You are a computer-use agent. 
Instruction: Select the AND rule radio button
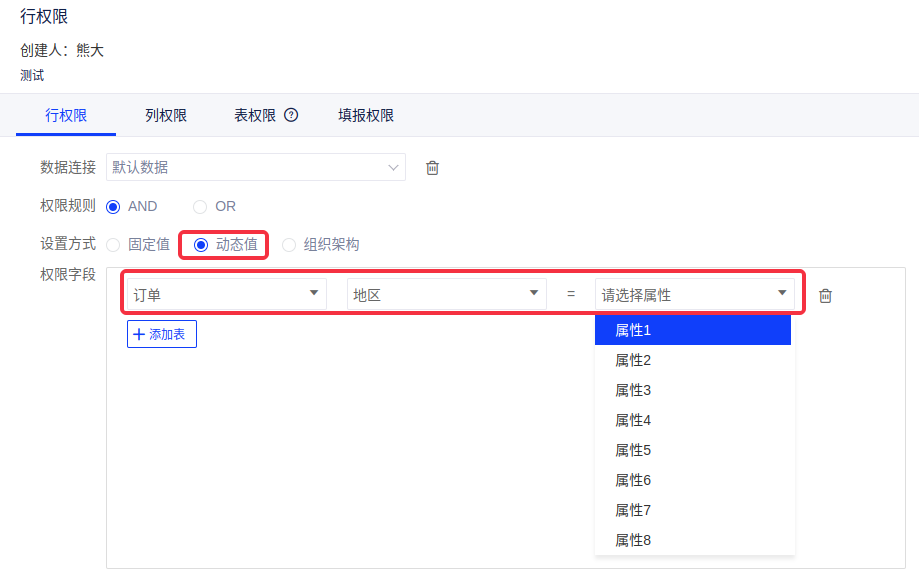pos(113,206)
